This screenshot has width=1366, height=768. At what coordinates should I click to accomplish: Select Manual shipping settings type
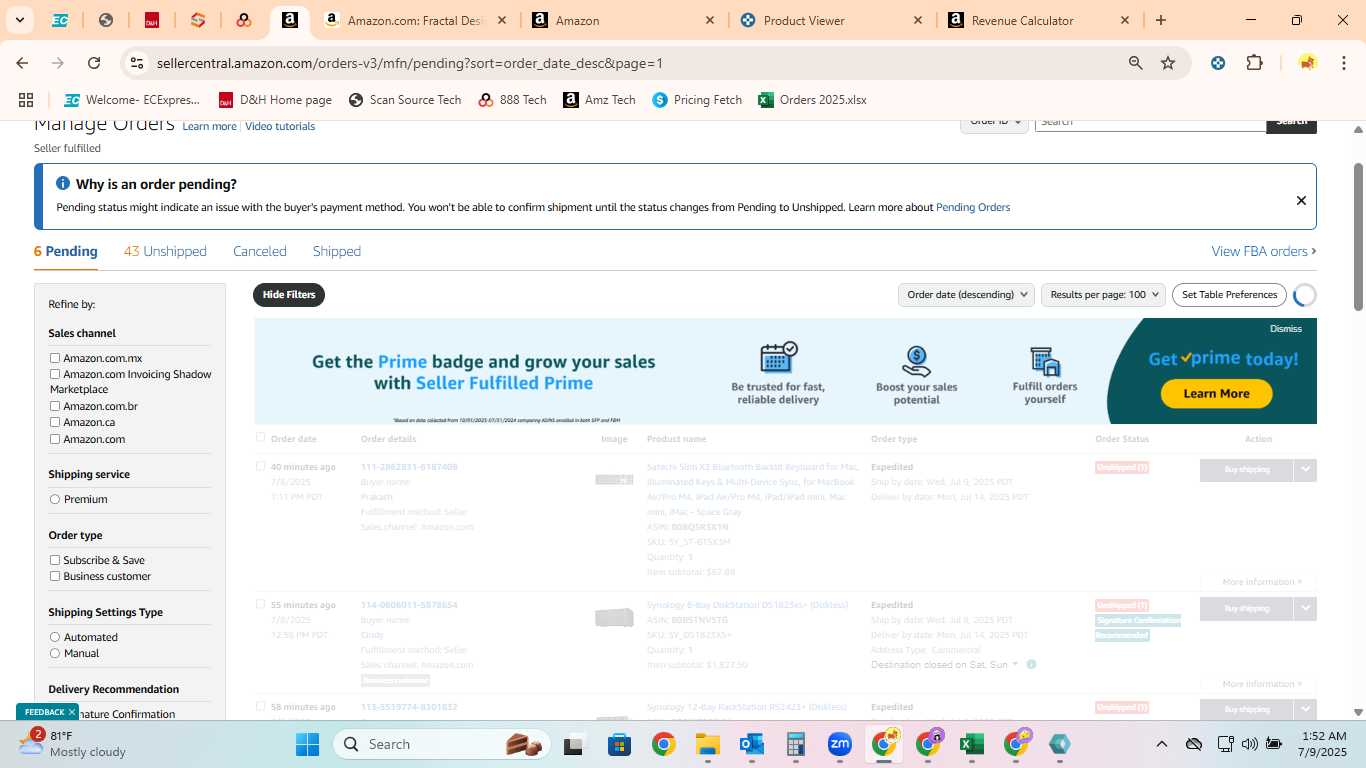pos(55,653)
